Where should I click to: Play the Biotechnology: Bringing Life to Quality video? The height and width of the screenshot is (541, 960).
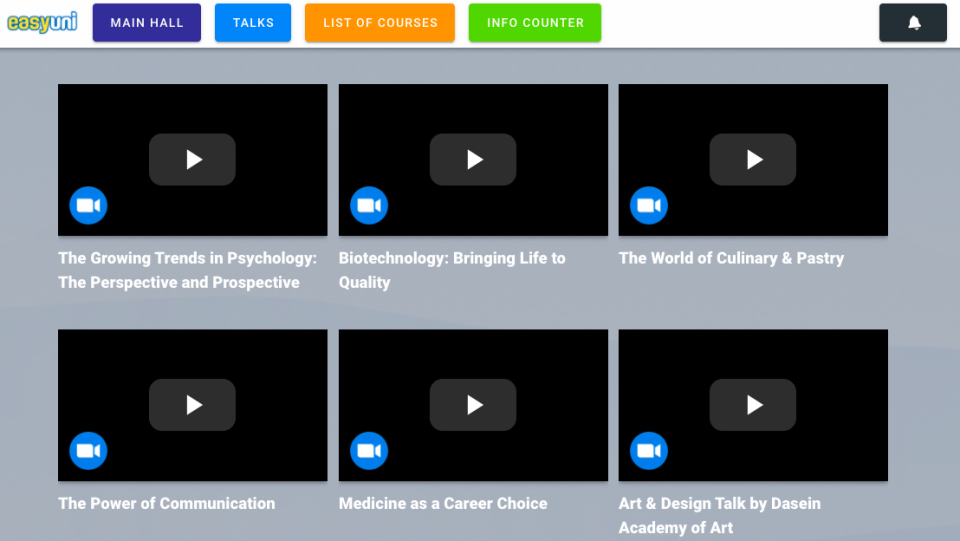coord(473,160)
